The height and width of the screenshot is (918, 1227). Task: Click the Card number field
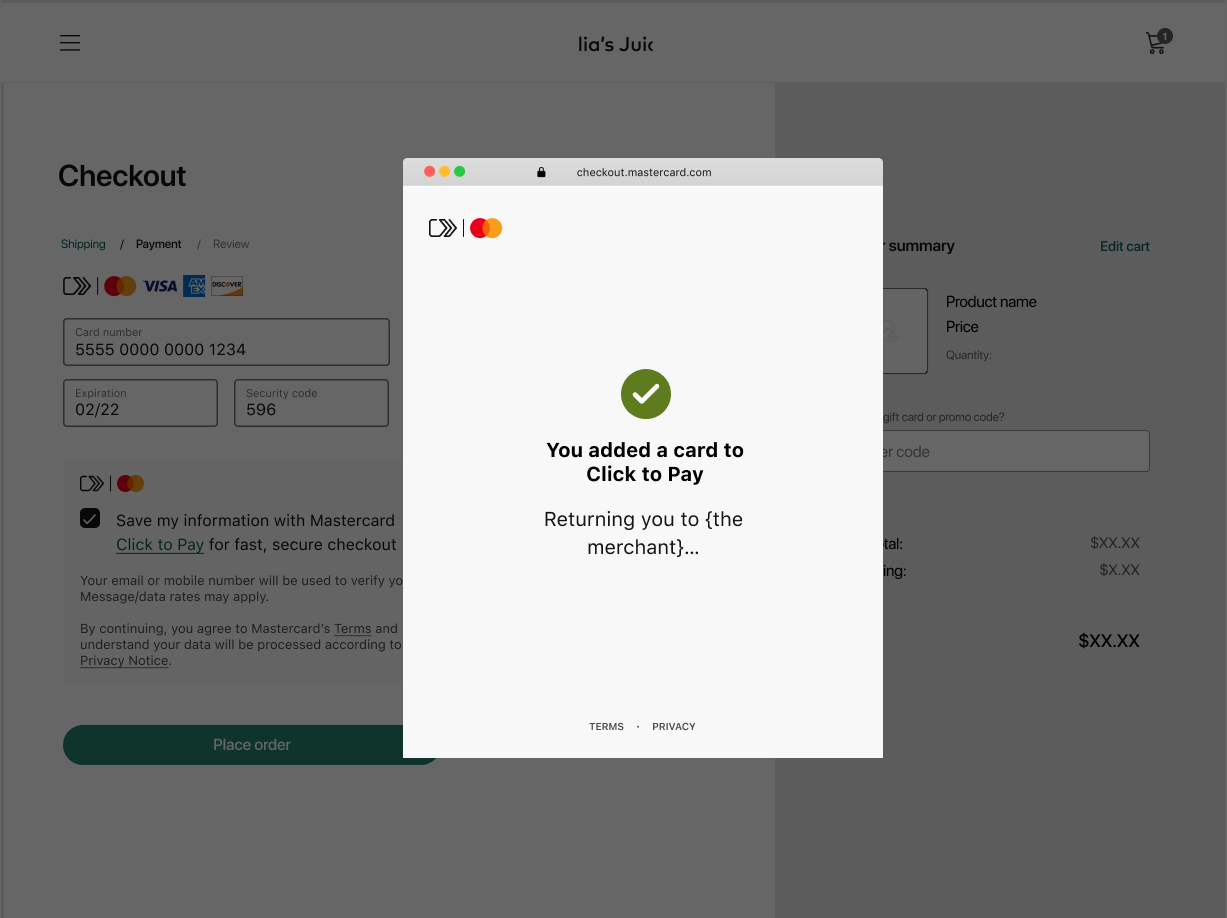tap(226, 342)
